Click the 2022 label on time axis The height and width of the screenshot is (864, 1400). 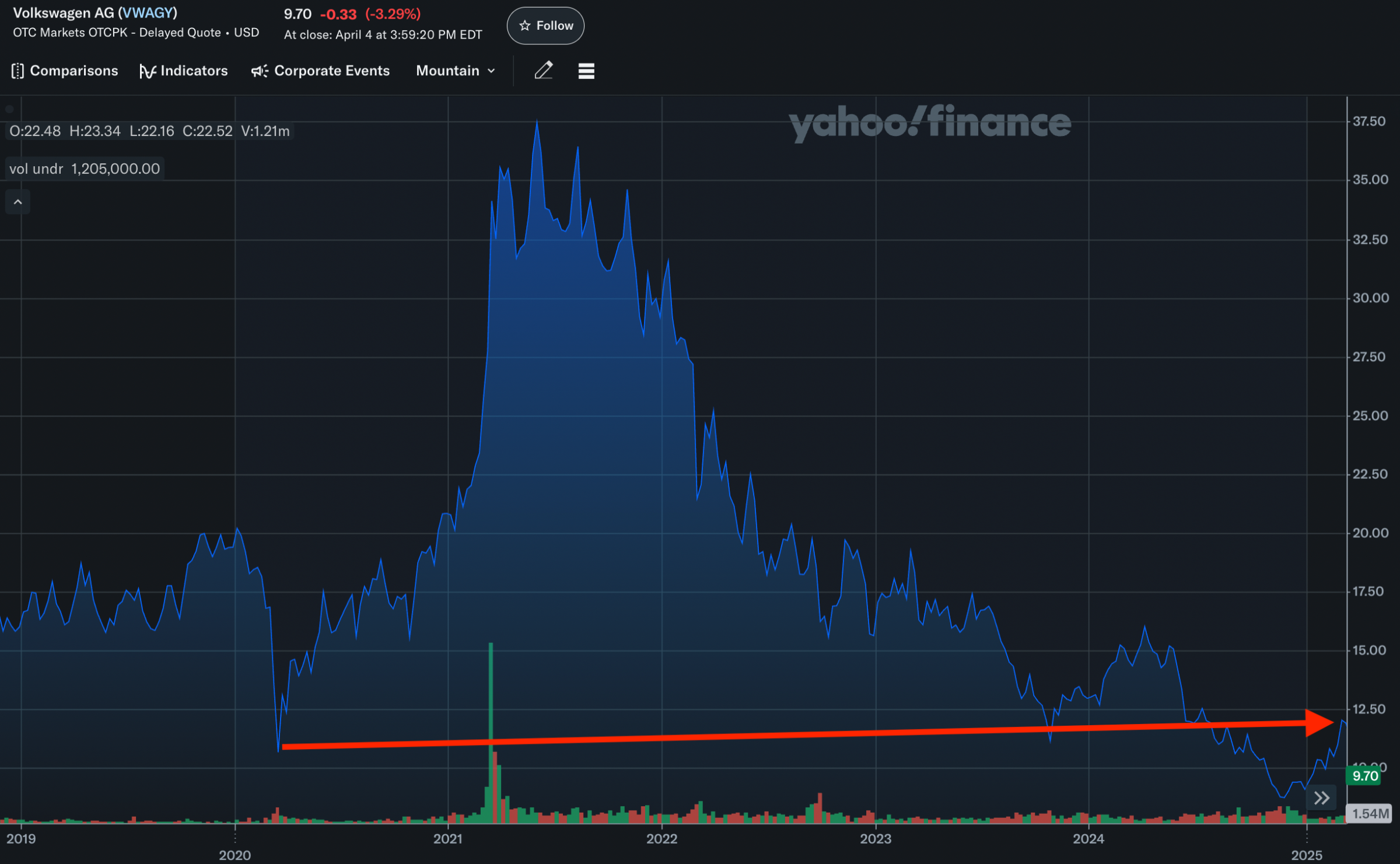[x=661, y=839]
